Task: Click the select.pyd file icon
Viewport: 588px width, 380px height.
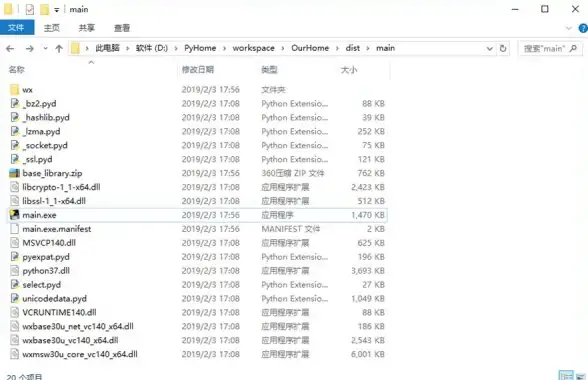Action: tap(14, 284)
